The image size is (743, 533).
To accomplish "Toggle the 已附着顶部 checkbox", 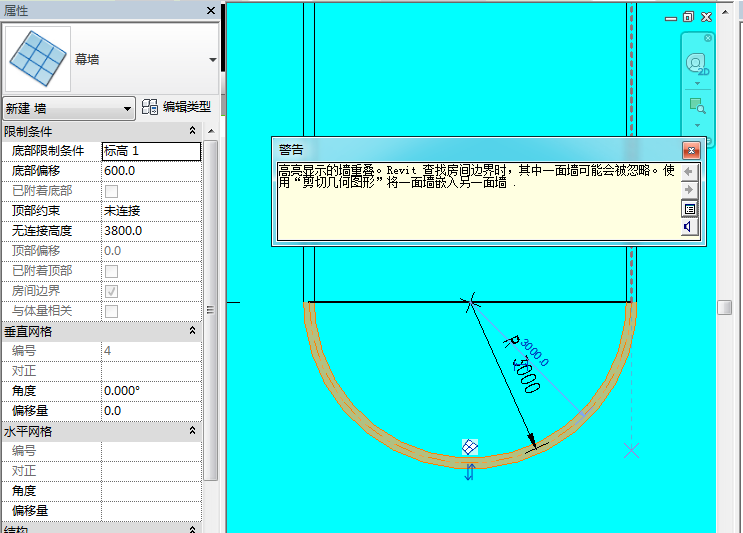I will [111, 271].
